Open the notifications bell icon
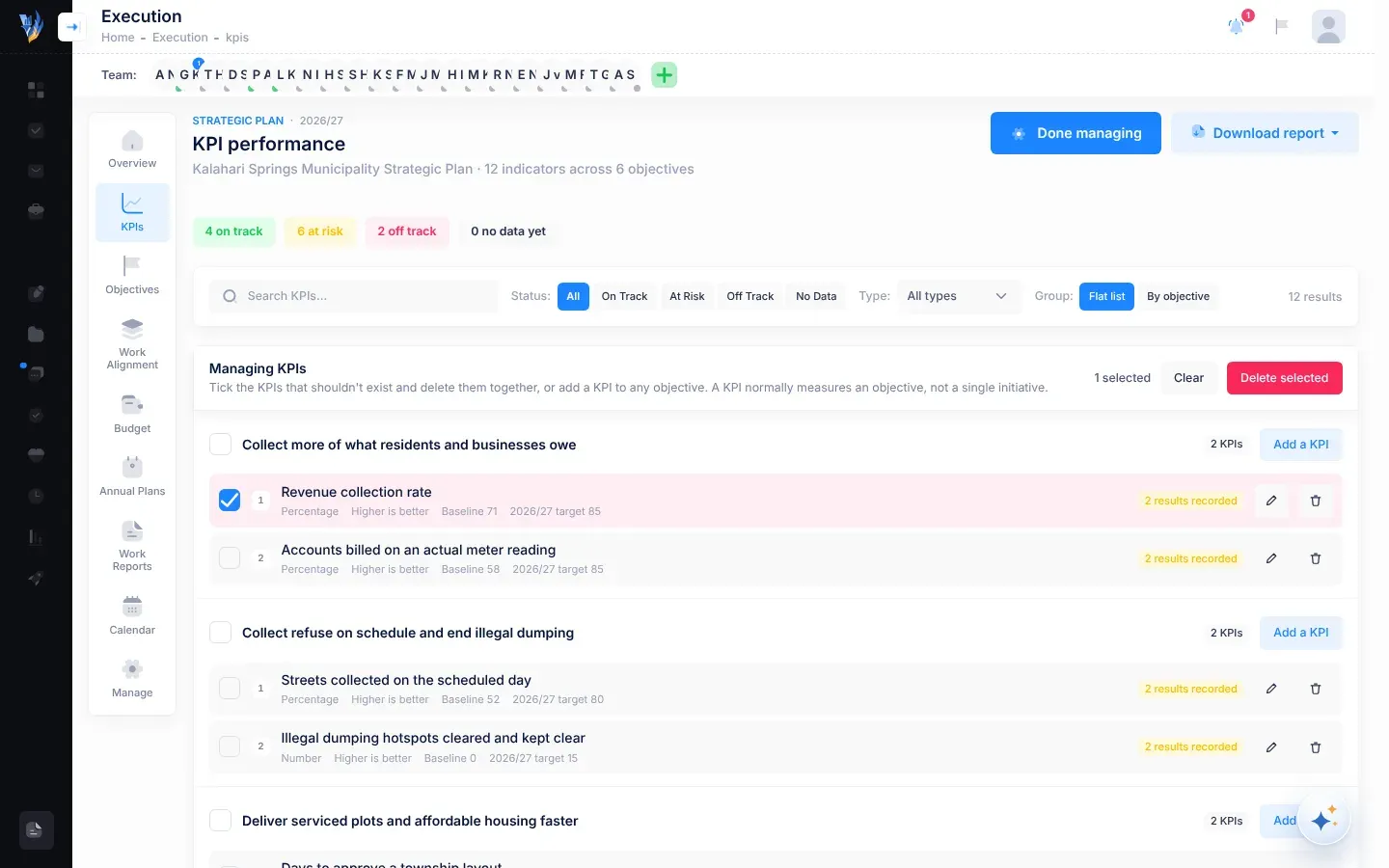The height and width of the screenshot is (868, 1389). click(1237, 26)
